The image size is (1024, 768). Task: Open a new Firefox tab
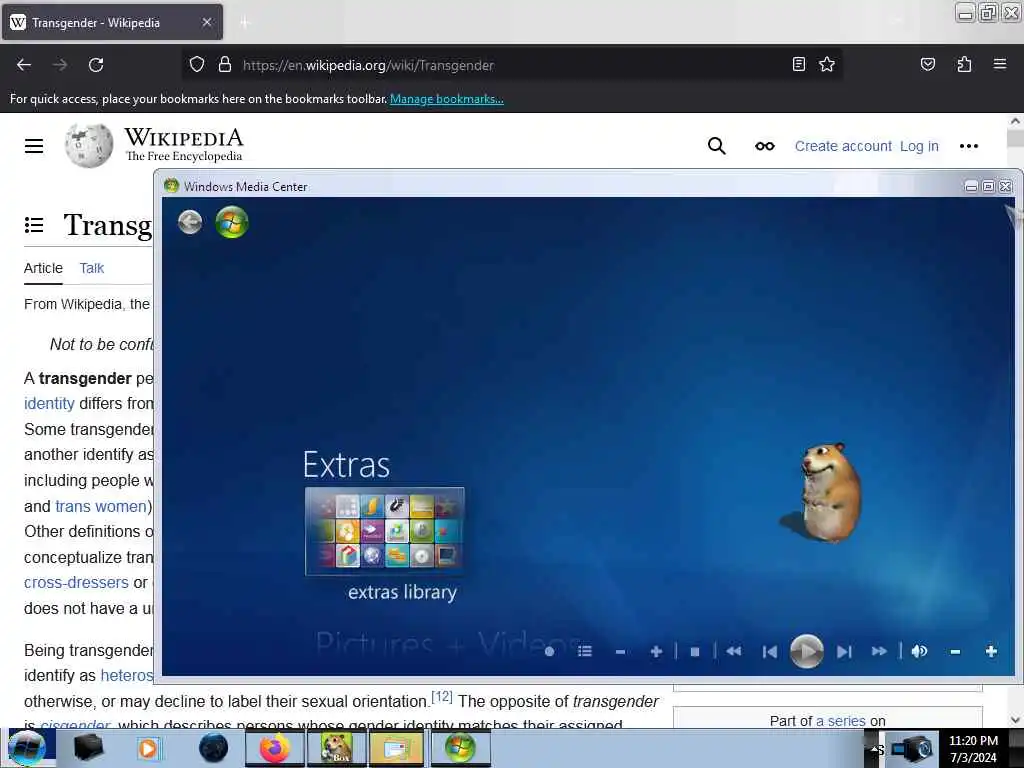pyautogui.click(x=245, y=22)
